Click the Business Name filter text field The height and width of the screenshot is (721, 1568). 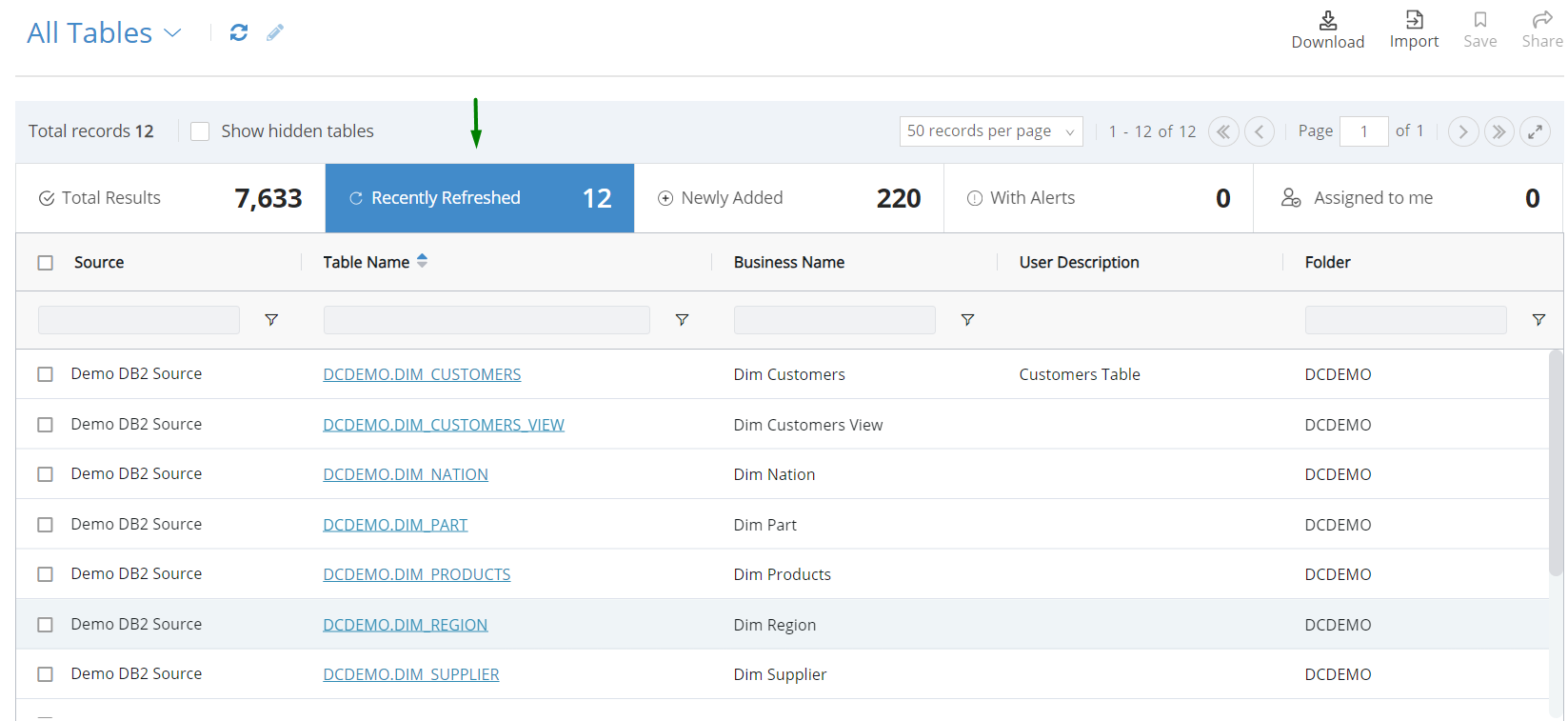(835, 320)
